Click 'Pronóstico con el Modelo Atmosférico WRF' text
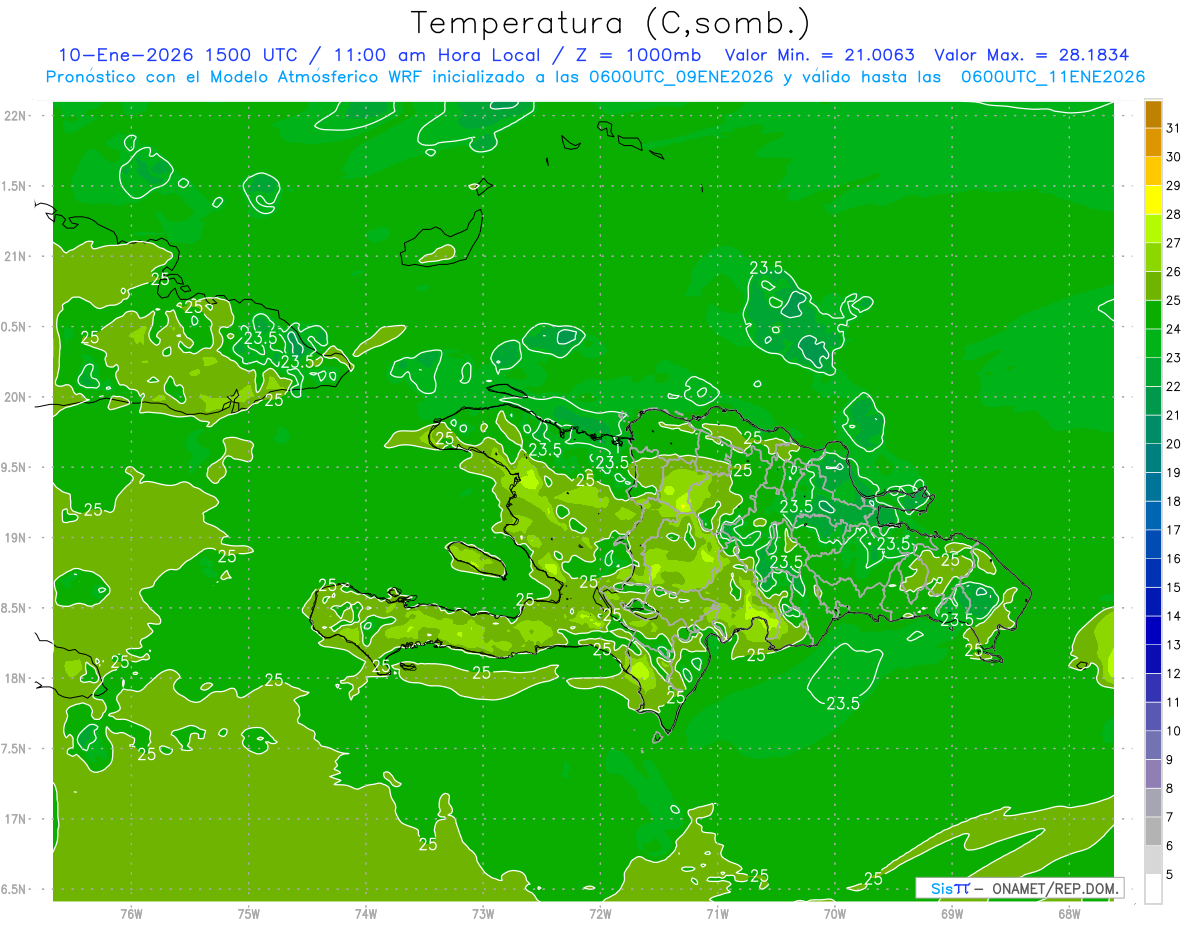This screenshot has height=927, width=1200. coord(235,77)
